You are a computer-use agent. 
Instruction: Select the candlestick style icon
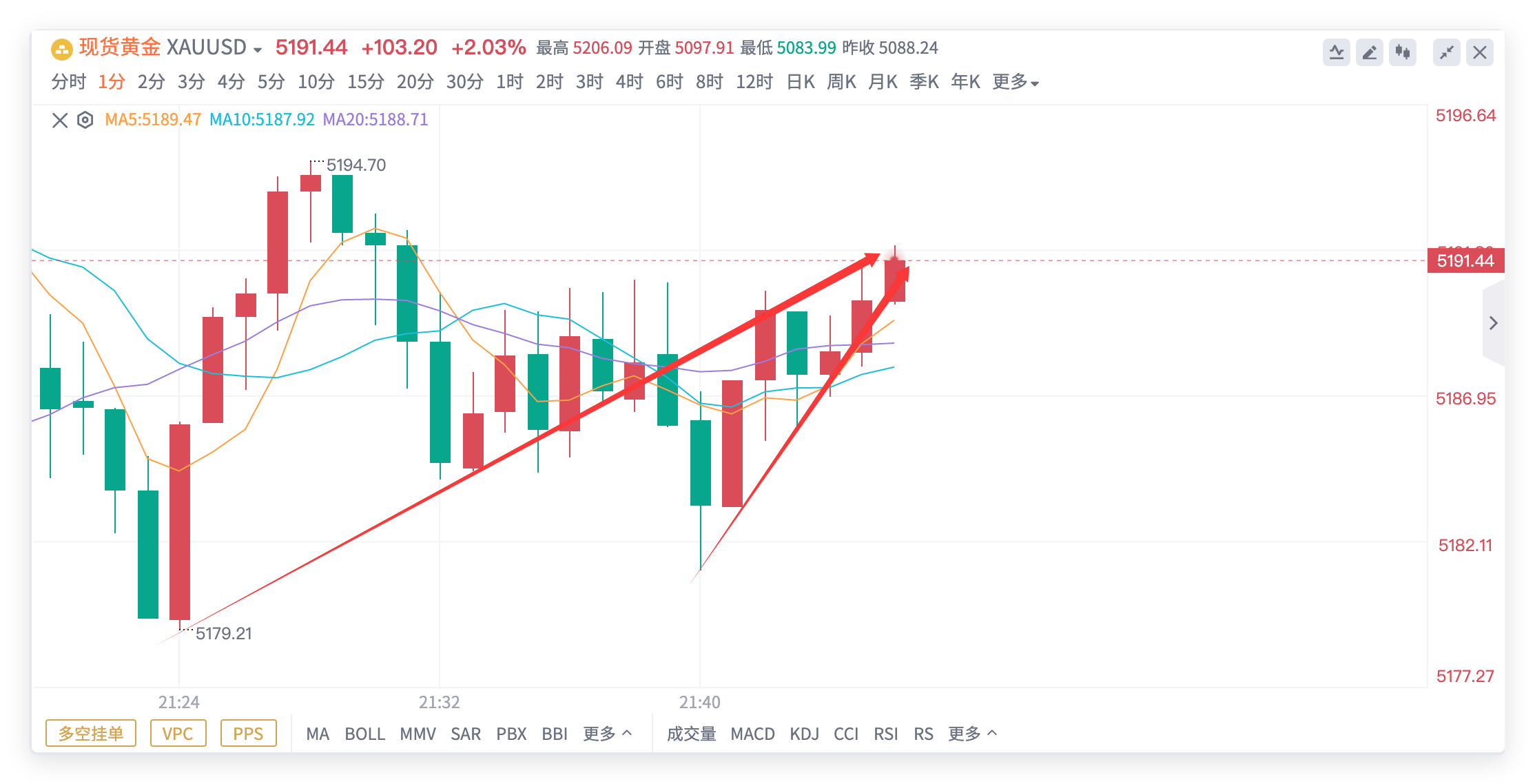[1403, 52]
